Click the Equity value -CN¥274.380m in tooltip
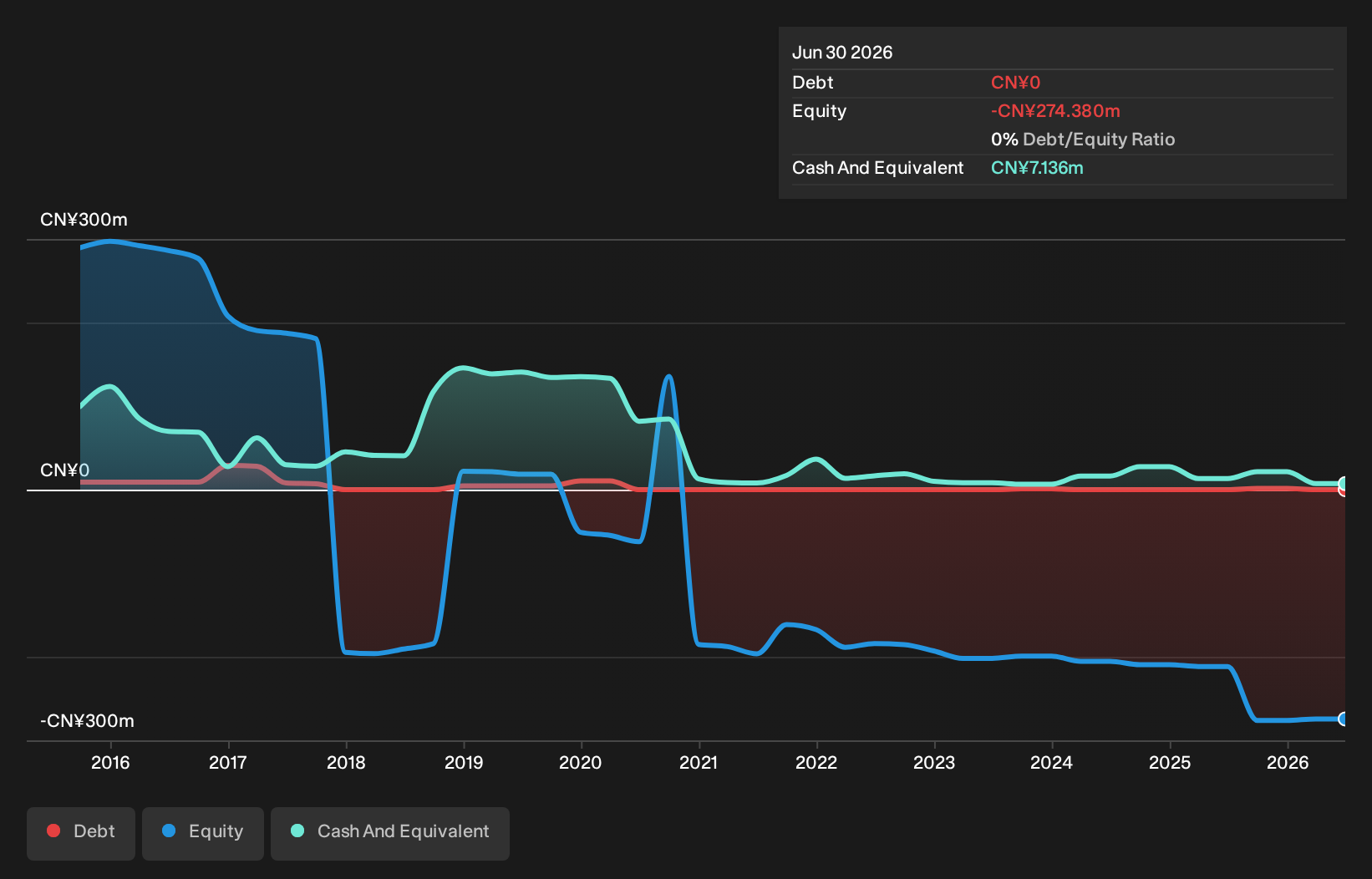This screenshot has width=1372, height=879. point(1055,111)
